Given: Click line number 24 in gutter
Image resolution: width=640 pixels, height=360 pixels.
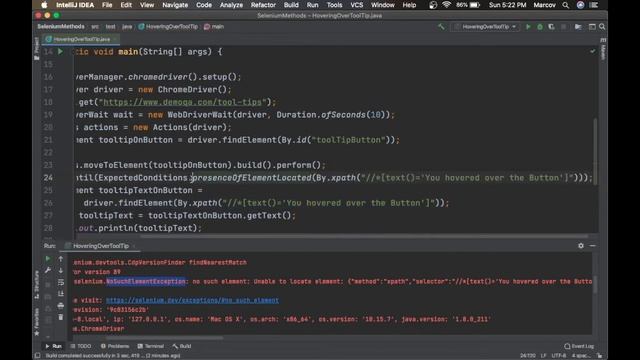Looking at the screenshot, I should click(x=48, y=178).
